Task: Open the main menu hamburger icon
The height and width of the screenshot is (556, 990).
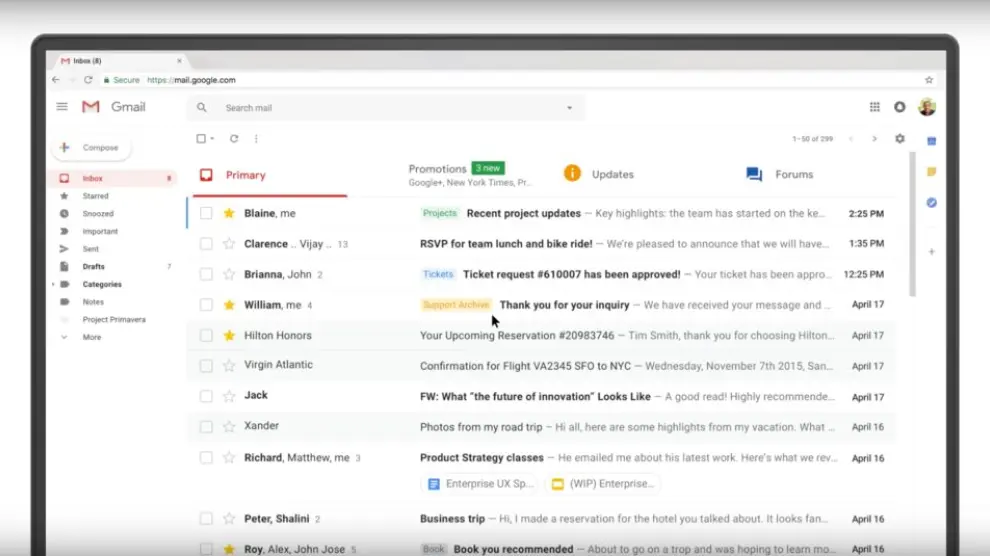Action: click(x=62, y=107)
